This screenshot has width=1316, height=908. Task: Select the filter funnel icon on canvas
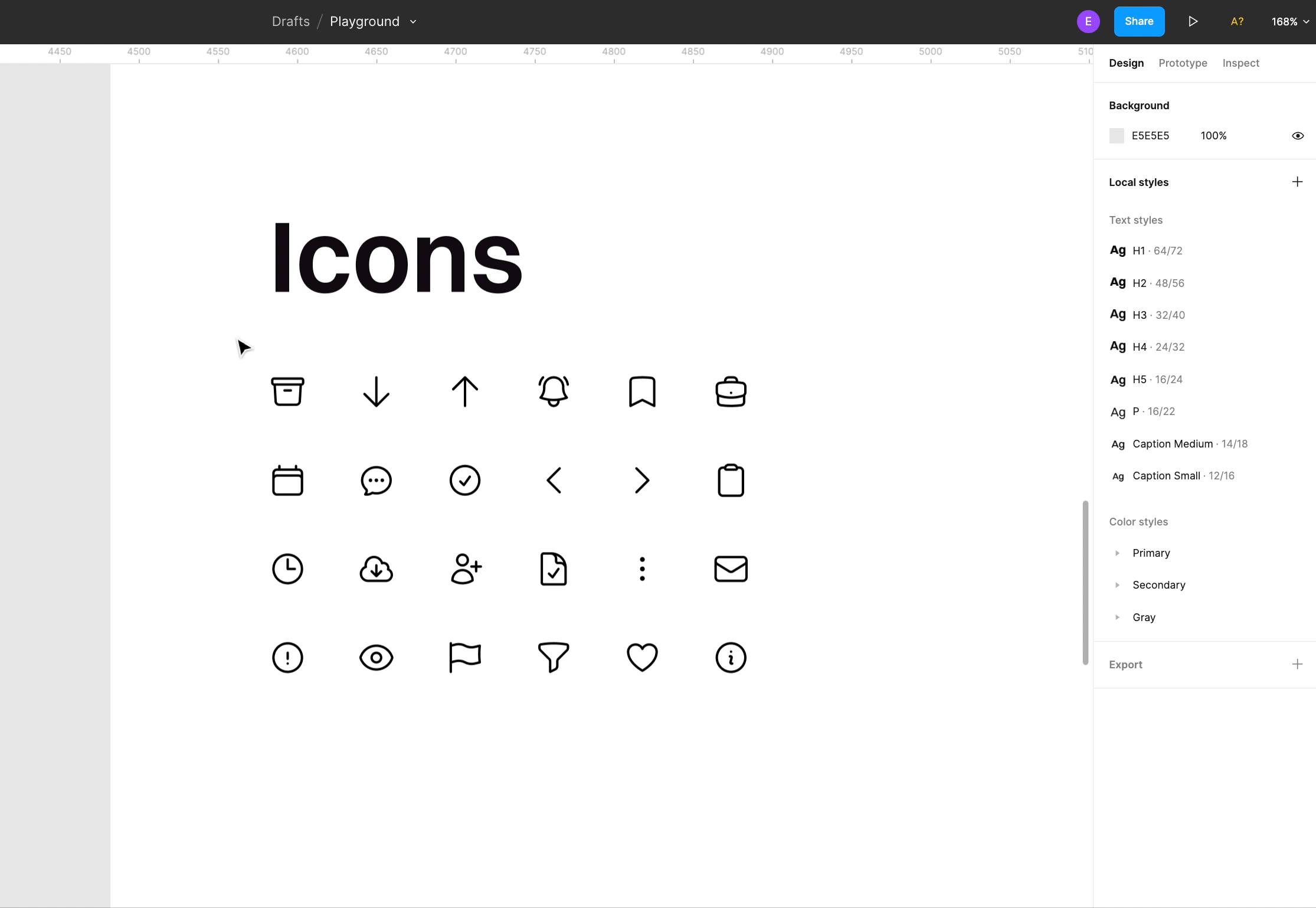(x=554, y=657)
